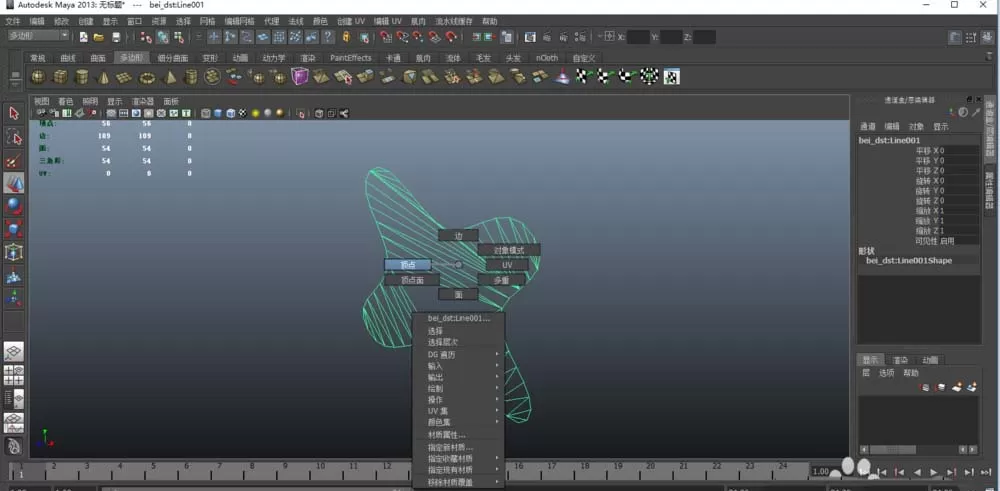This screenshot has width=1000, height=491.
Task: Select the lasso tool in toolbox
Action: [x=14, y=136]
